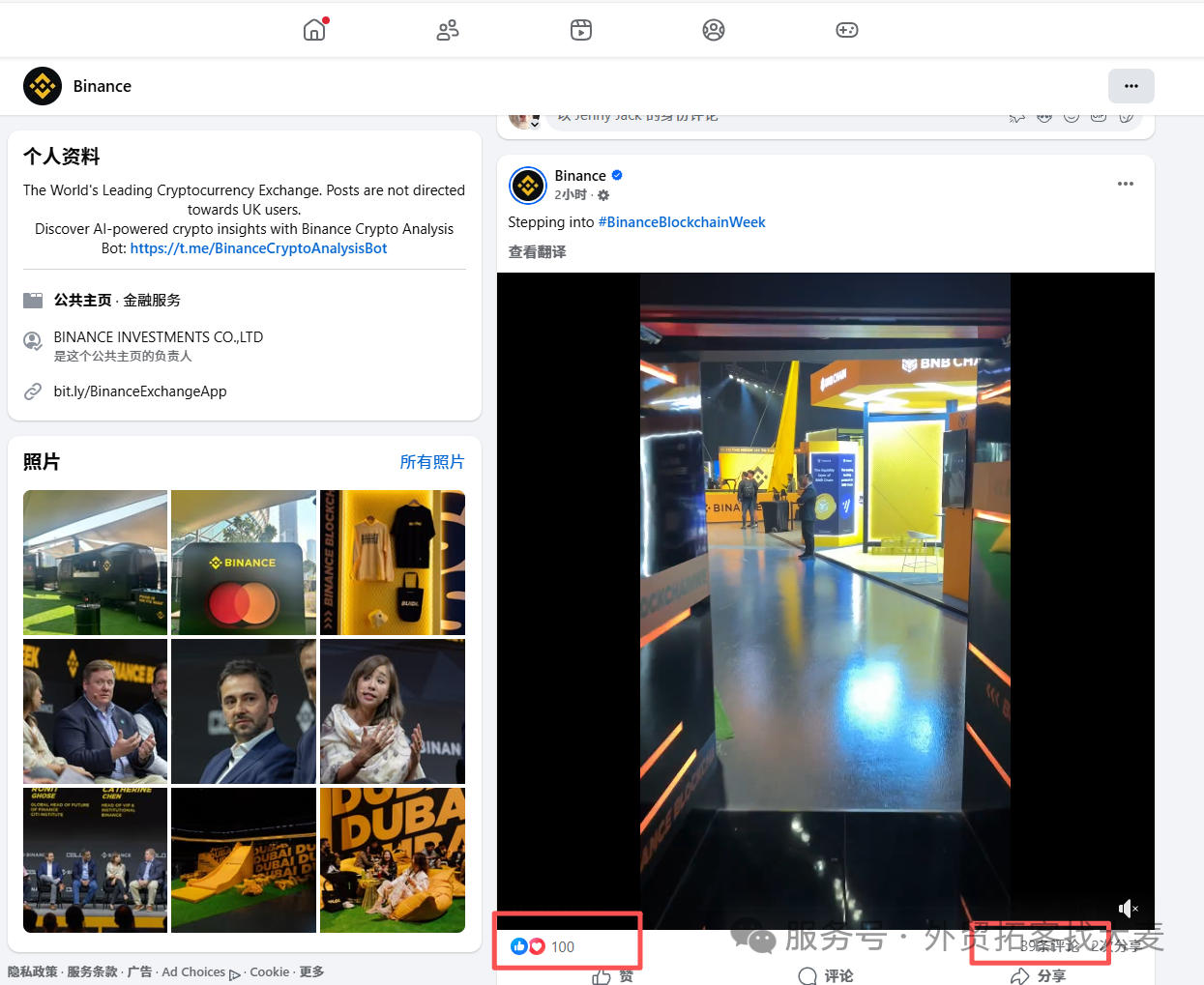Open the photo of man in blue suit gesturing

[x=95, y=711]
